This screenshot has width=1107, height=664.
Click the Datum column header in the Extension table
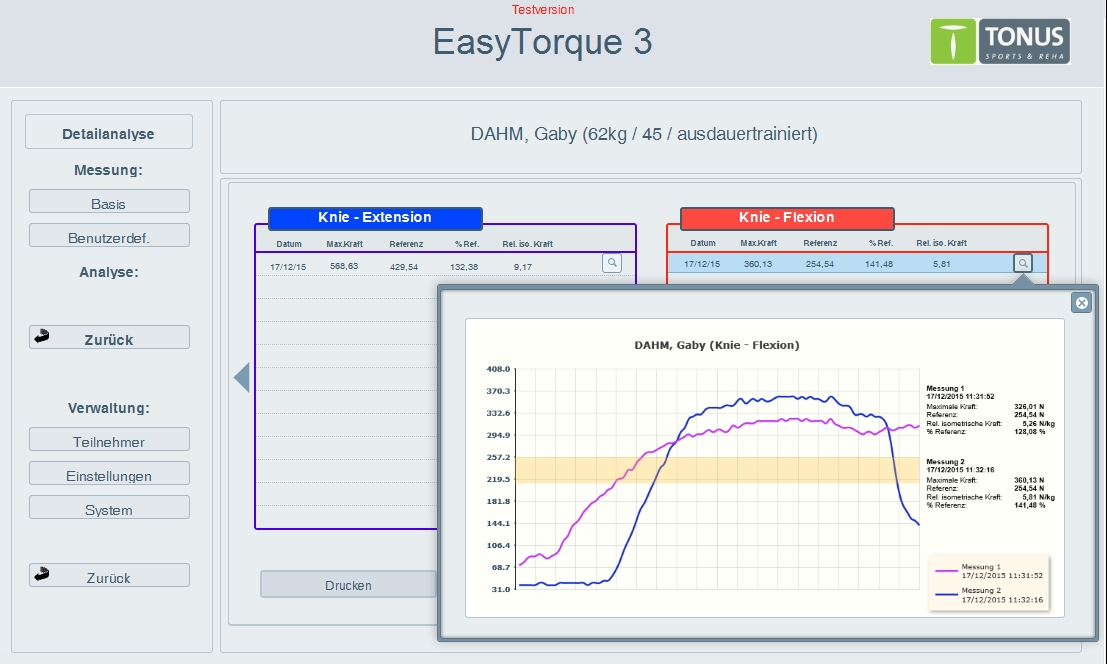[x=289, y=244]
